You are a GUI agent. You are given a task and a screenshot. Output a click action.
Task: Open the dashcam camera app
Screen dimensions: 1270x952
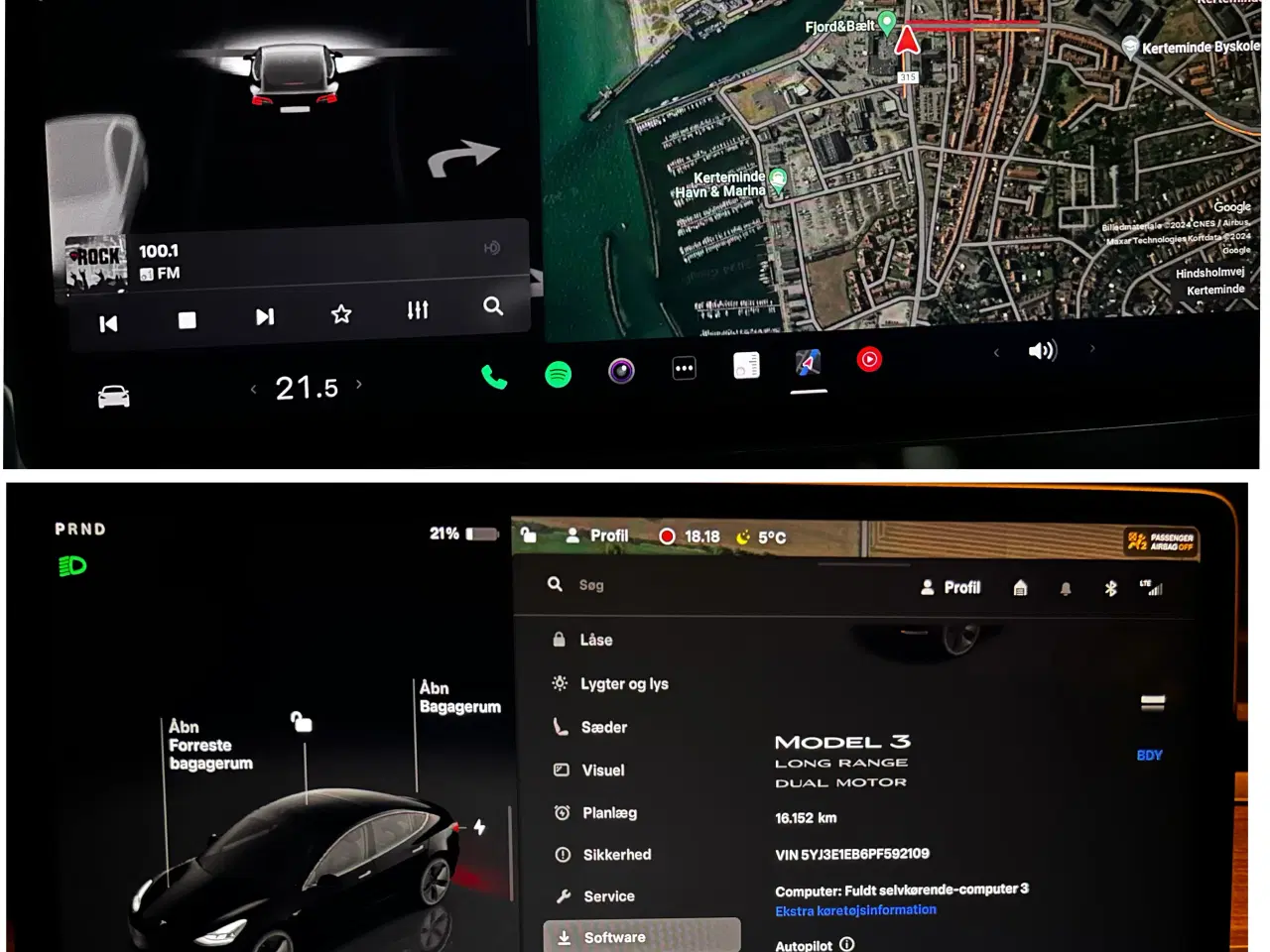click(x=621, y=372)
